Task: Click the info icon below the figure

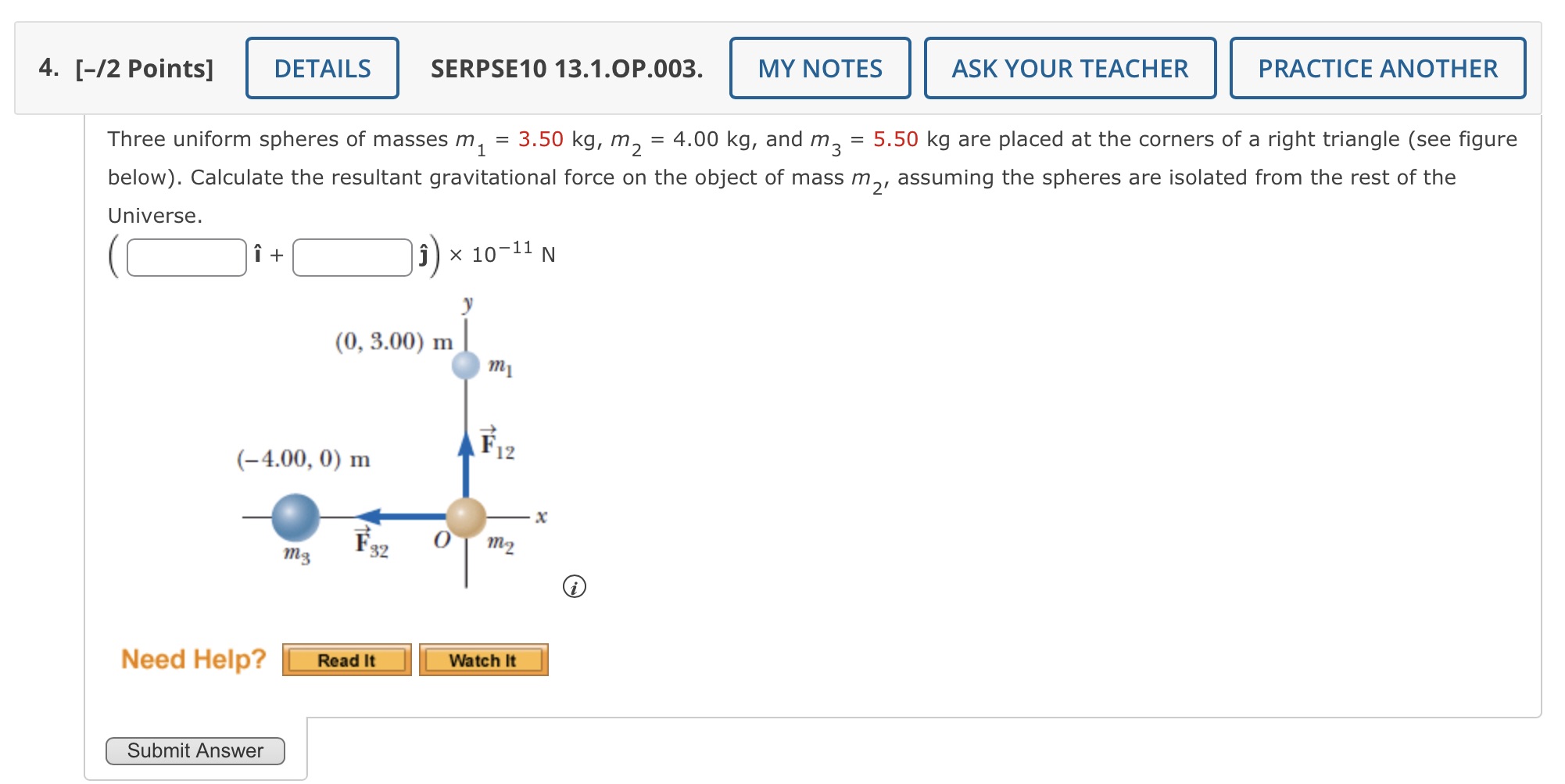Action: click(x=575, y=585)
